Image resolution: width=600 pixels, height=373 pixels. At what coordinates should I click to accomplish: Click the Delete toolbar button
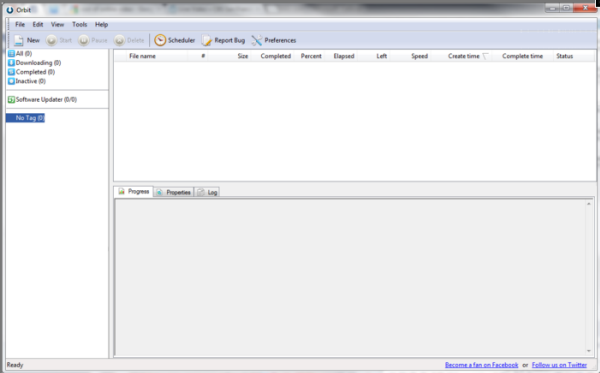tap(129, 40)
